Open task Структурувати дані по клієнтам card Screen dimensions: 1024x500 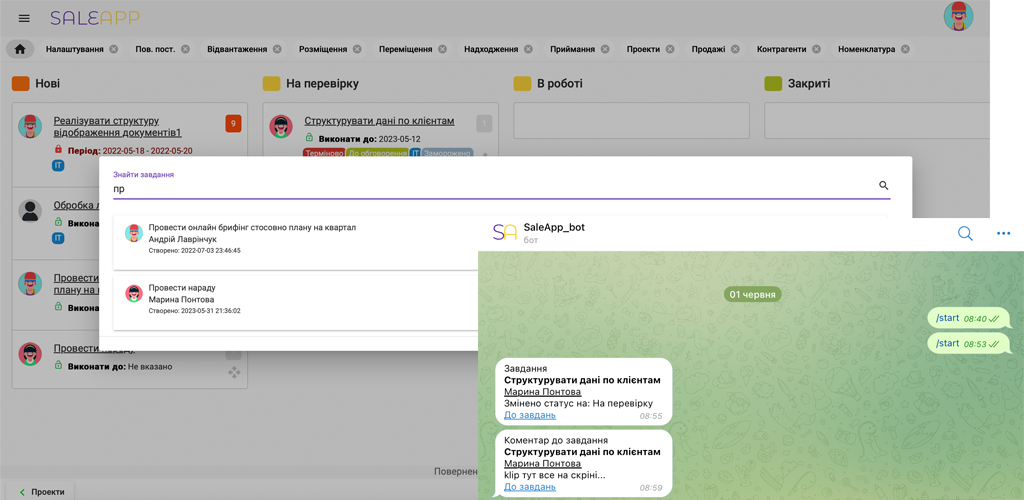[379, 121]
